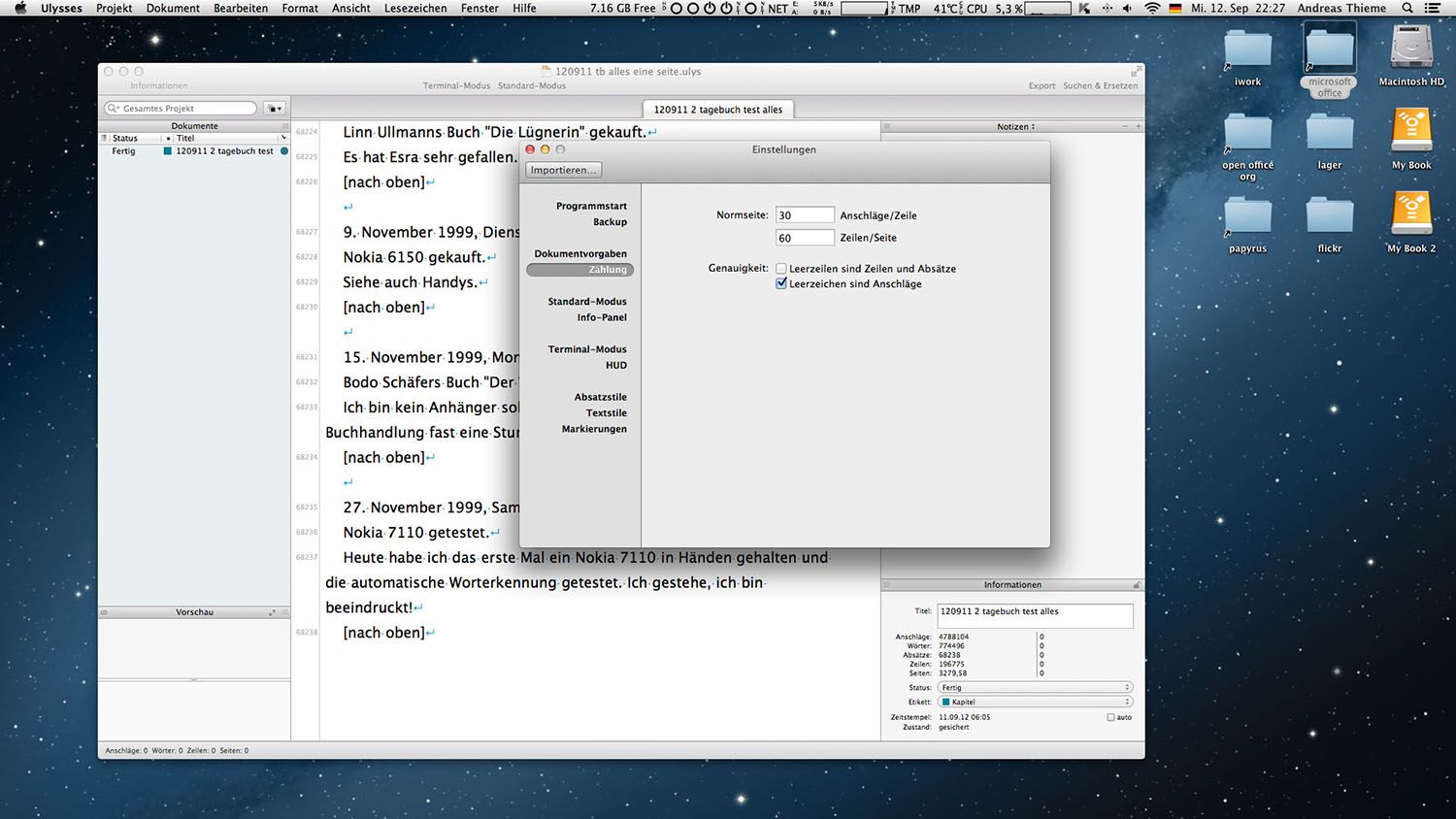This screenshot has width=1456, height=819.
Task: Select Zählung in the settings sidebar
Action: tap(579, 270)
